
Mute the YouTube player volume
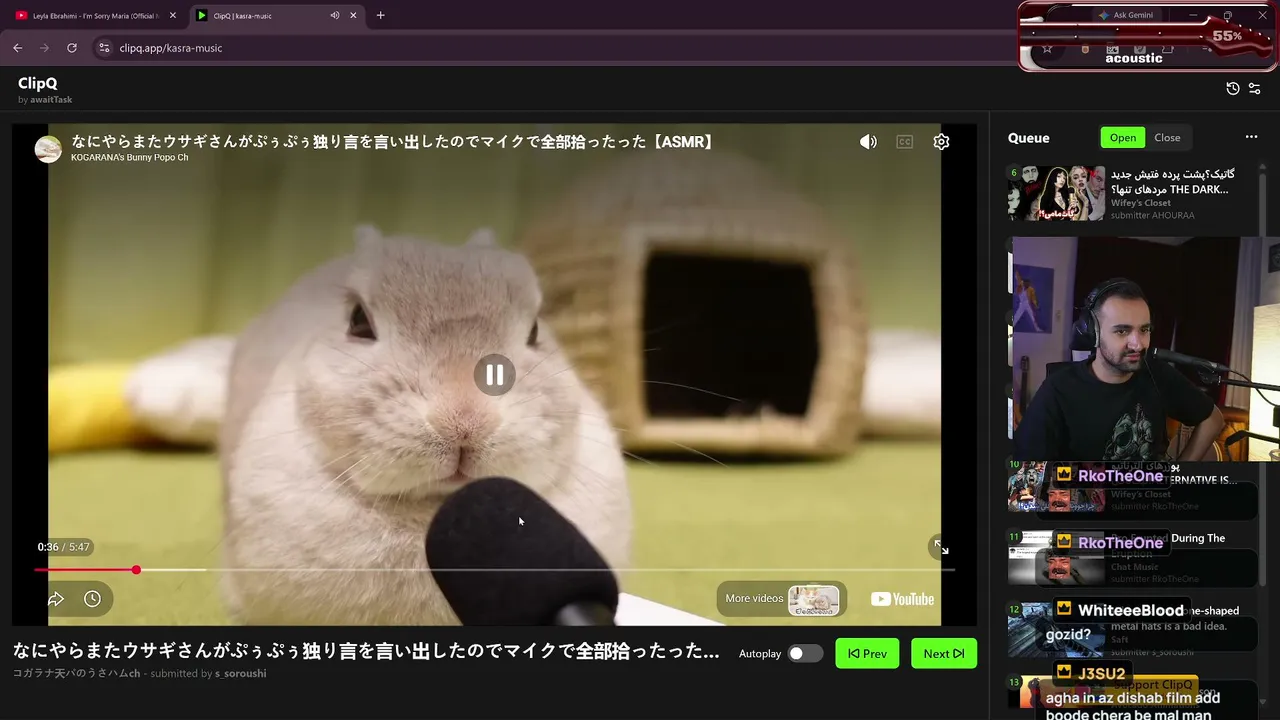pyautogui.click(x=868, y=142)
